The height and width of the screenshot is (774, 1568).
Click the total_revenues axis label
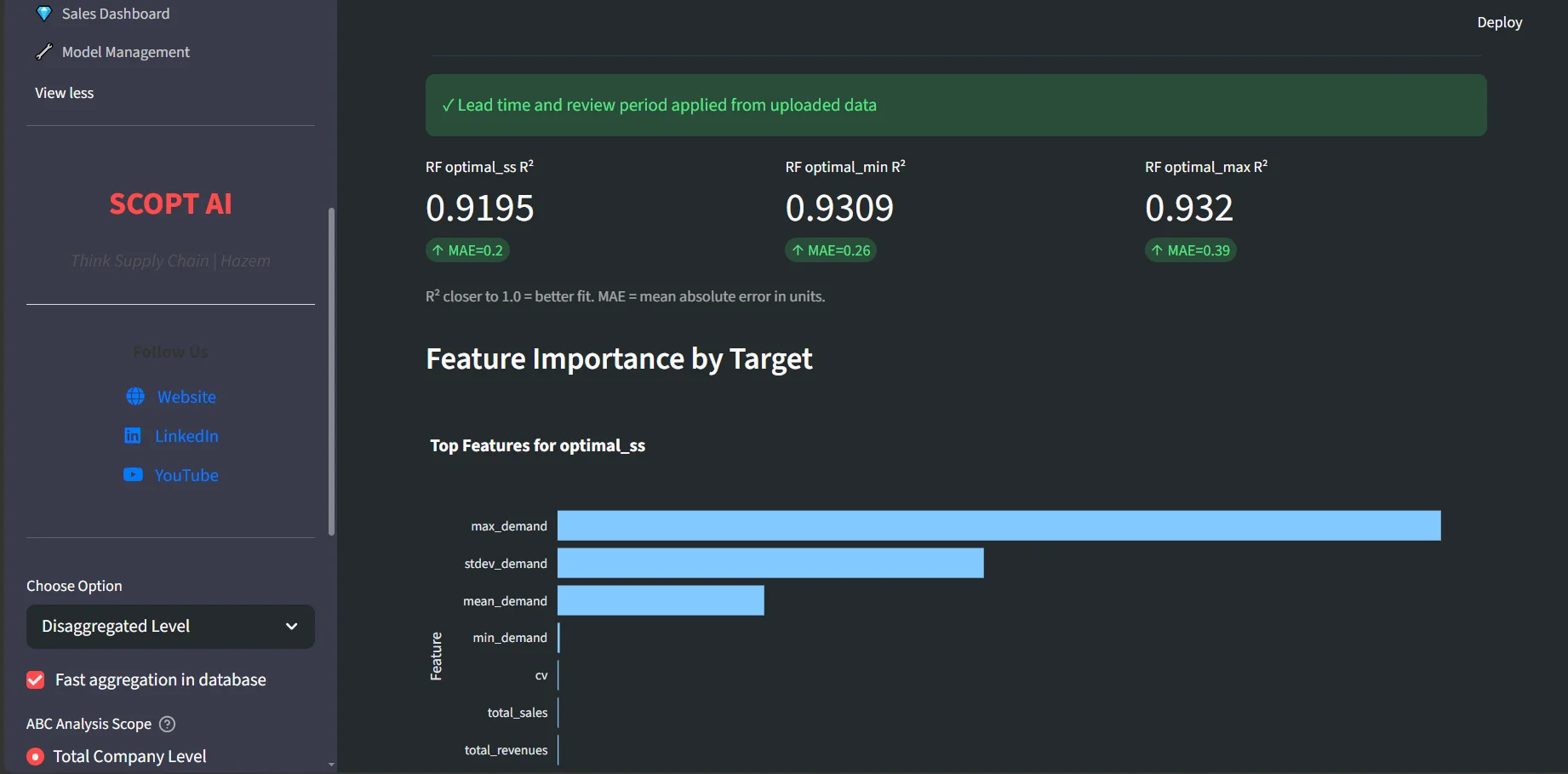[506, 750]
